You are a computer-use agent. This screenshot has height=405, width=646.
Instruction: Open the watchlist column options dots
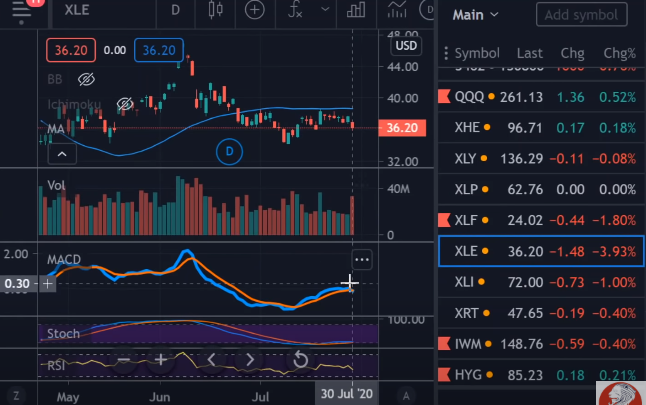pyautogui.click(x=446, y=53)
